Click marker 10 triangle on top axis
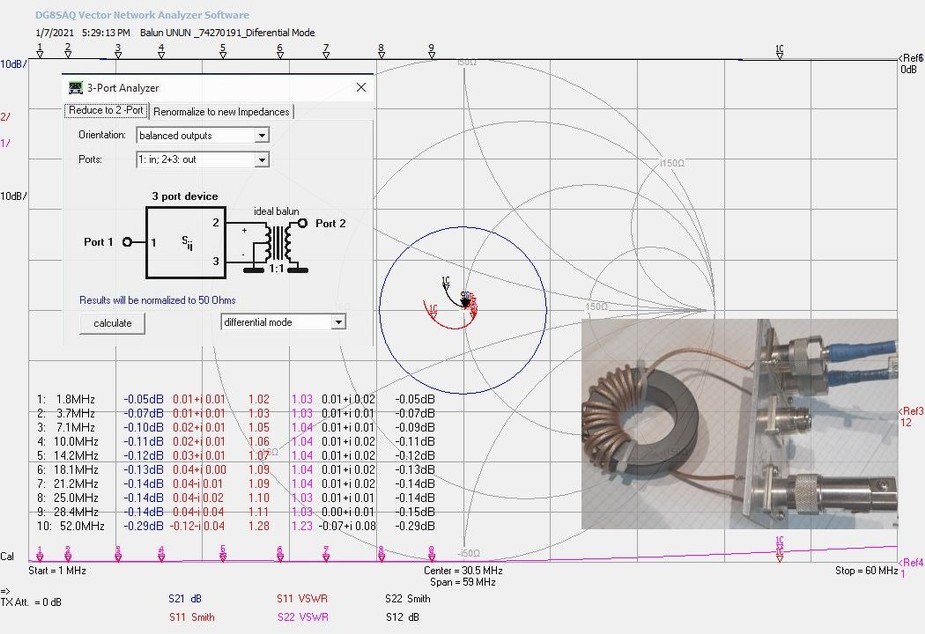Image resolution: width=925 pixels, height=634 pixels. pos(780,56)
